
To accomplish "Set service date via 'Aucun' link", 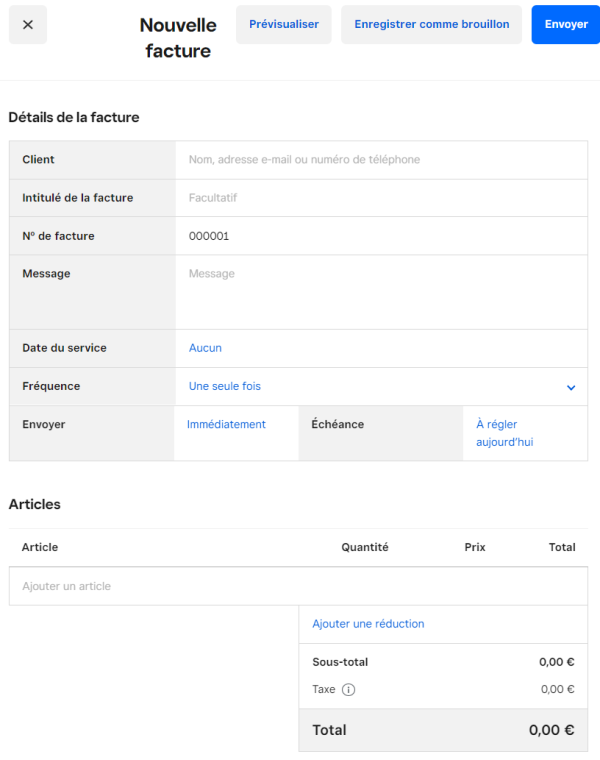I will coord(205,348).
